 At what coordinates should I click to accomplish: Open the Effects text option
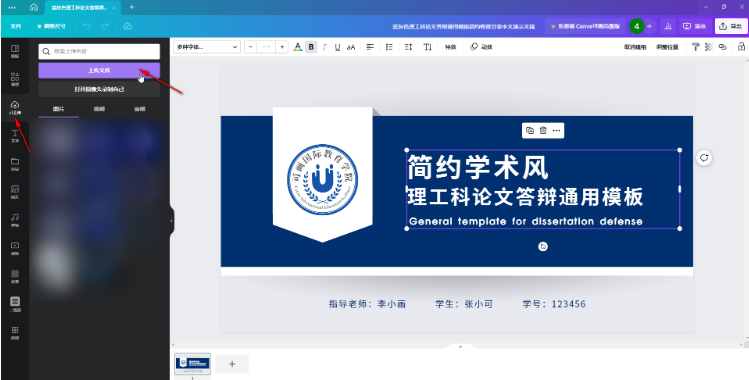click(450, 47)
